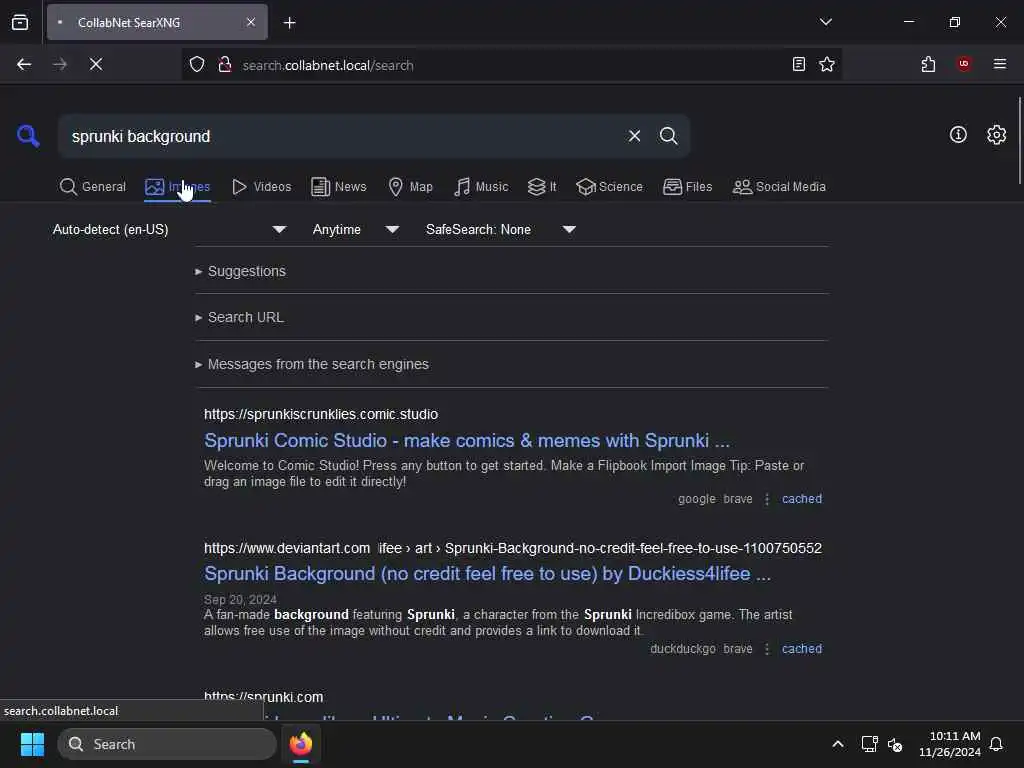The height and width of the screenshot is (768, 1024).
Task: Switch to General search category
Action: (x=92, y=187)
